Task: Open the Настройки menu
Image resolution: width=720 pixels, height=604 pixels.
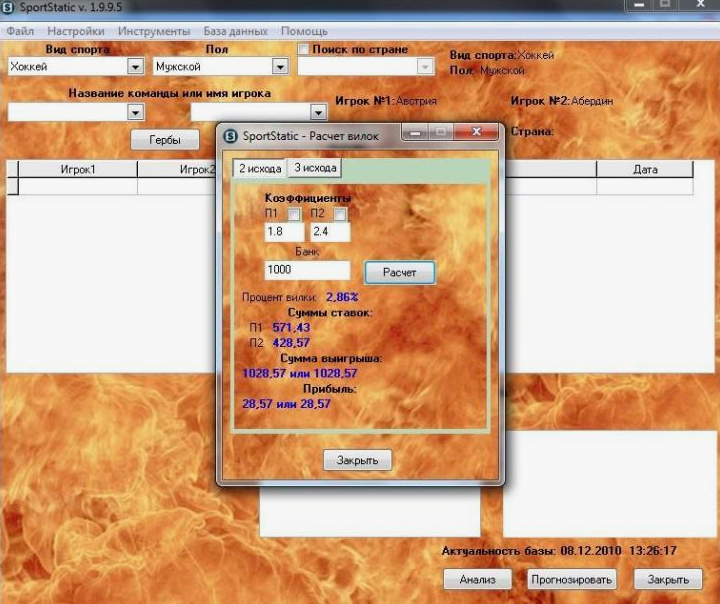Action: coord(75,31)
